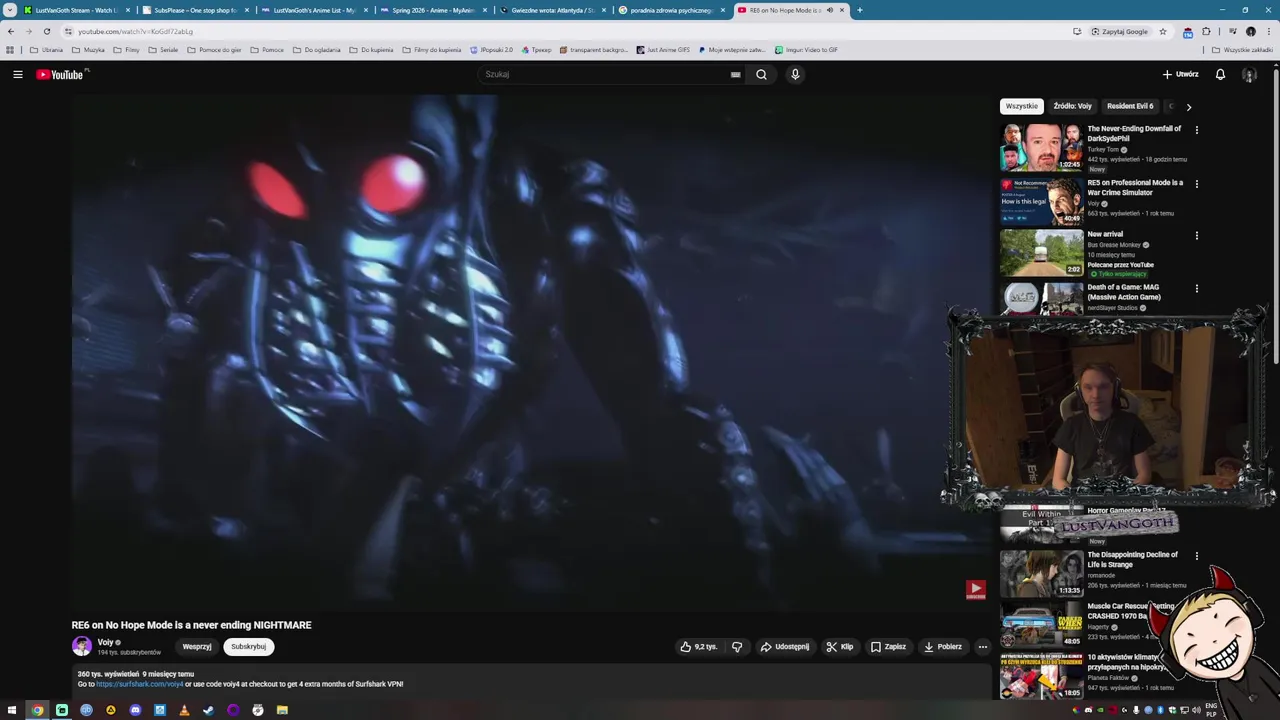Dislike the video with thumbs down

737,647
